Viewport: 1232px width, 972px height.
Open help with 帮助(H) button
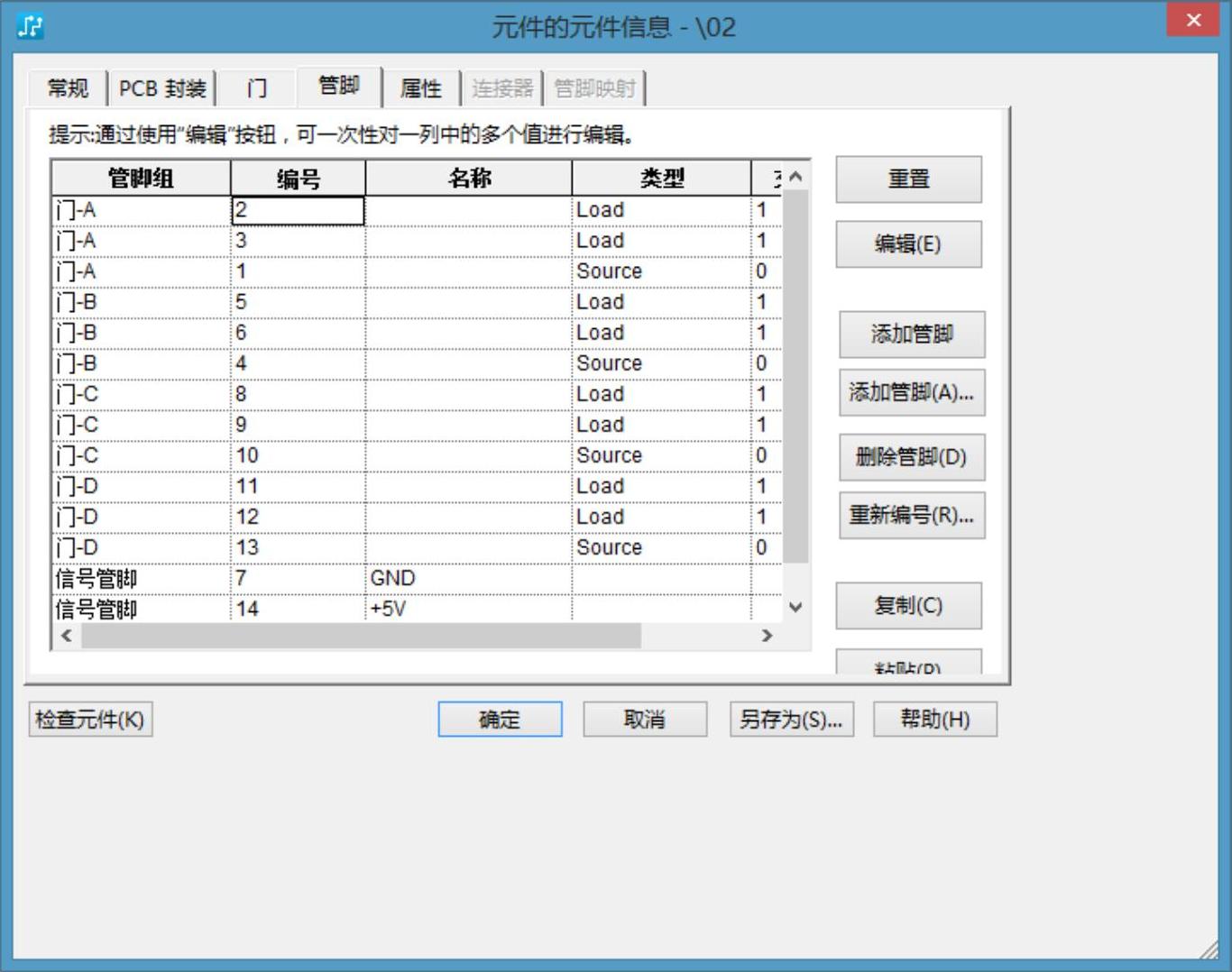click(x=935, y=720)
